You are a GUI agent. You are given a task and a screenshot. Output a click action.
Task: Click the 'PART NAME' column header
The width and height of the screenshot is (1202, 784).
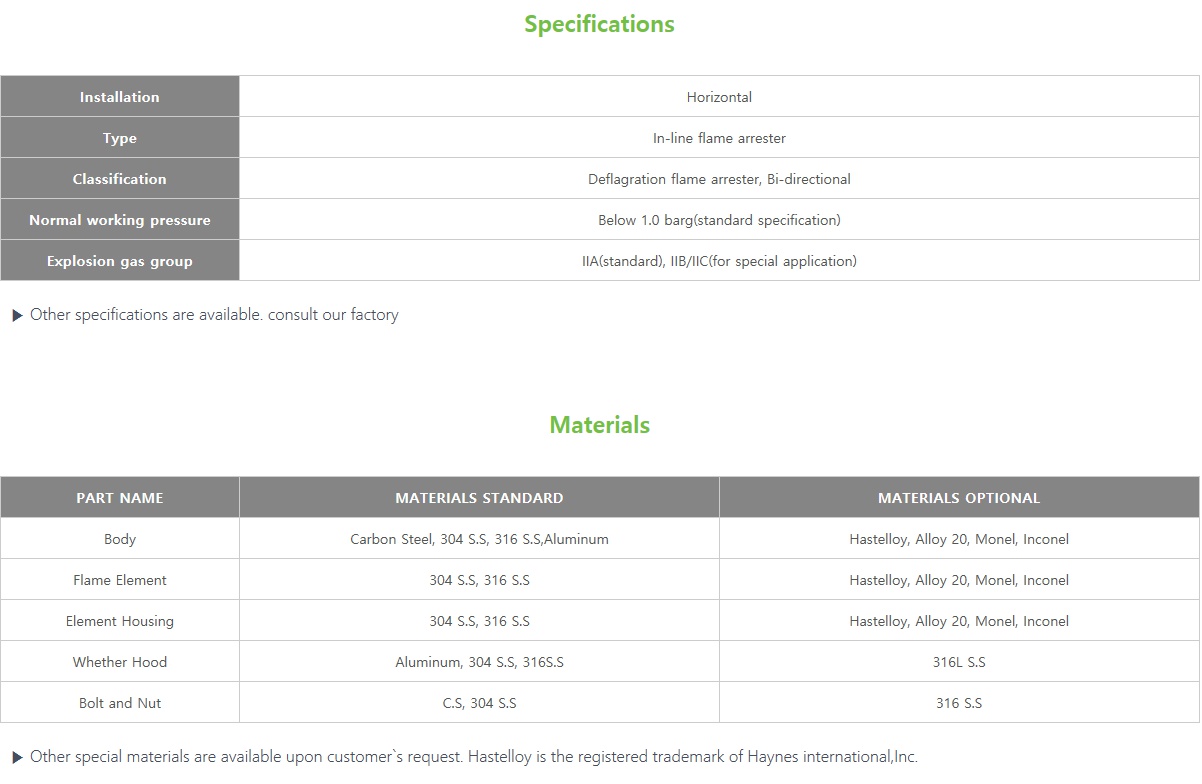coord(120,498)
